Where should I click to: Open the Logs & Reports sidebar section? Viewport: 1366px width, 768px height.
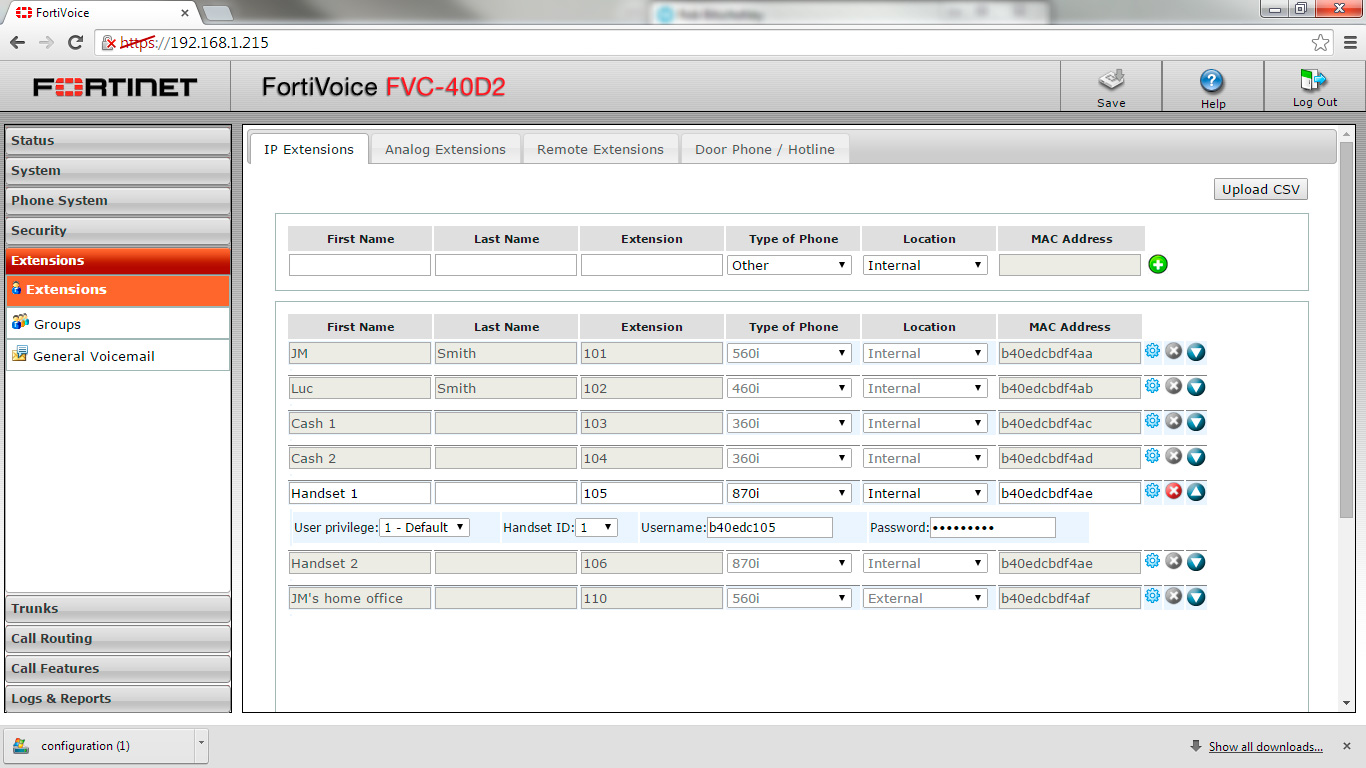click(x=118, y=699)
